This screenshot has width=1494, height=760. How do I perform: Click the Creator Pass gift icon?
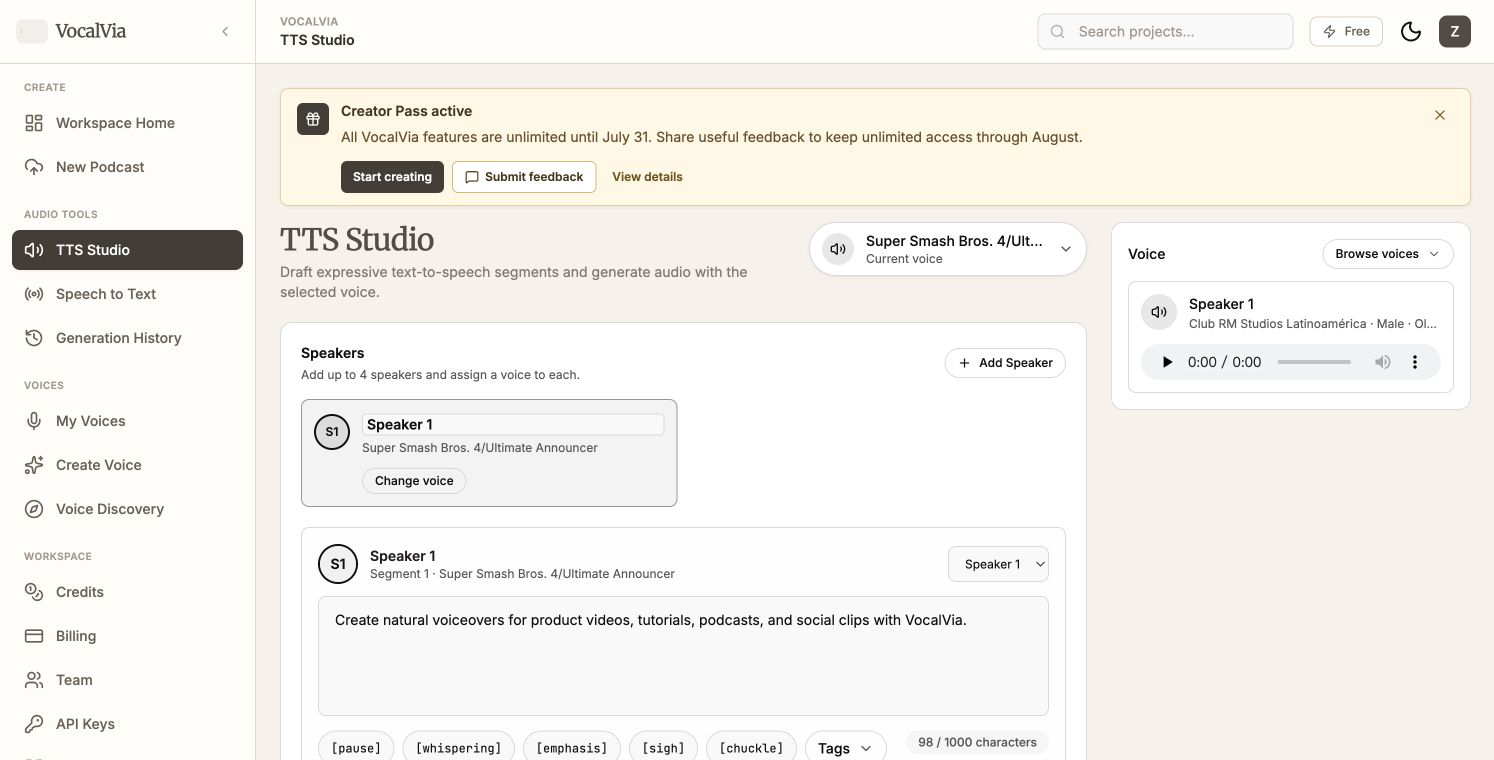(313, 119)
